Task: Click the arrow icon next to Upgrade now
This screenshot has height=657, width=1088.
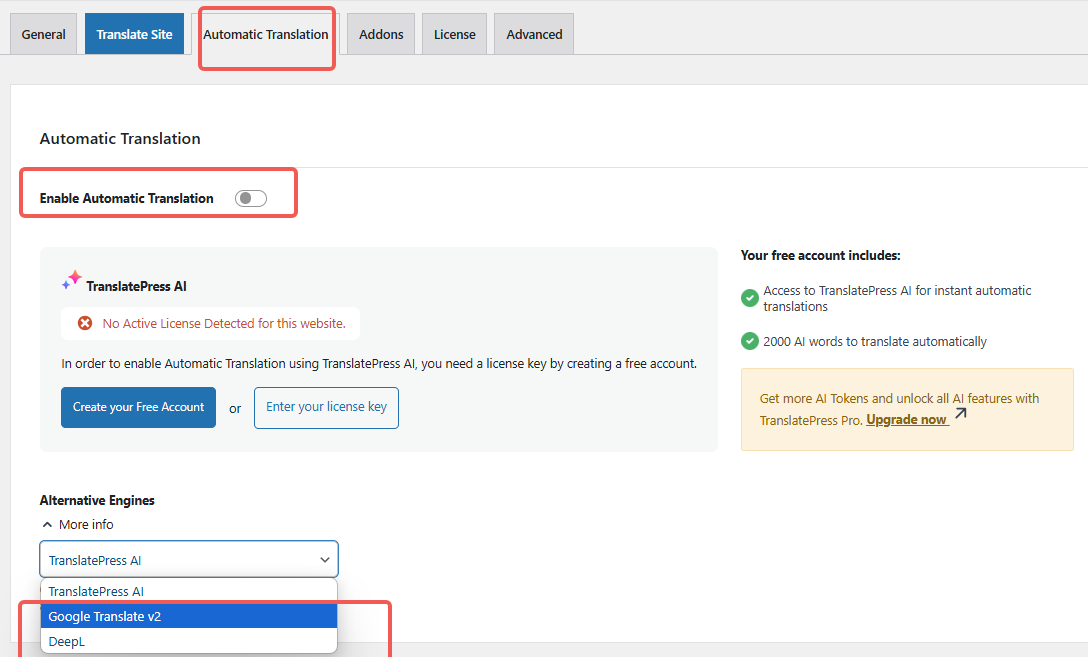Action: 960,414
